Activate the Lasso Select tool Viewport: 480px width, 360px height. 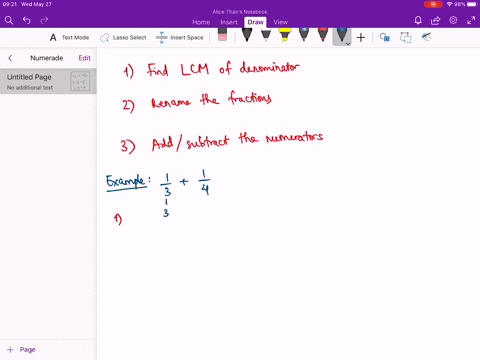[x=123, y=37]
